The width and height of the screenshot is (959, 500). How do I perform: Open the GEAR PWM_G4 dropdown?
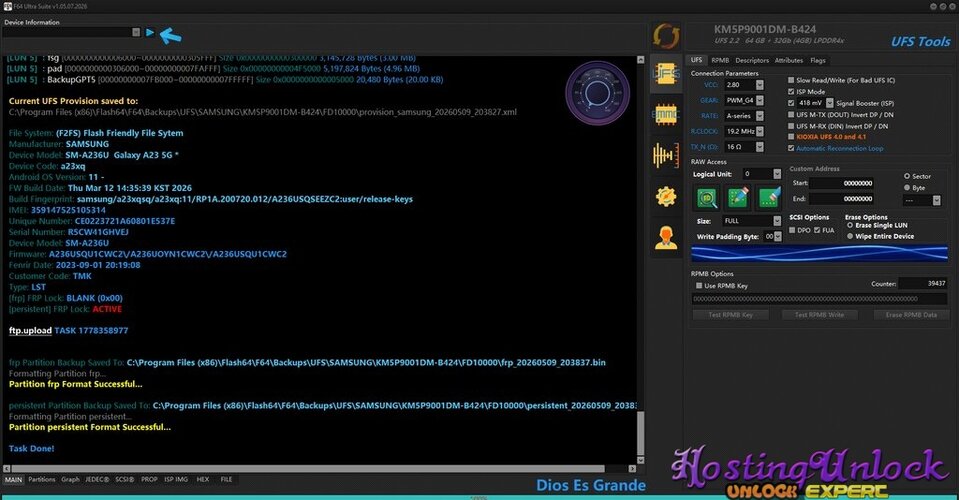(x=760, y=100)
